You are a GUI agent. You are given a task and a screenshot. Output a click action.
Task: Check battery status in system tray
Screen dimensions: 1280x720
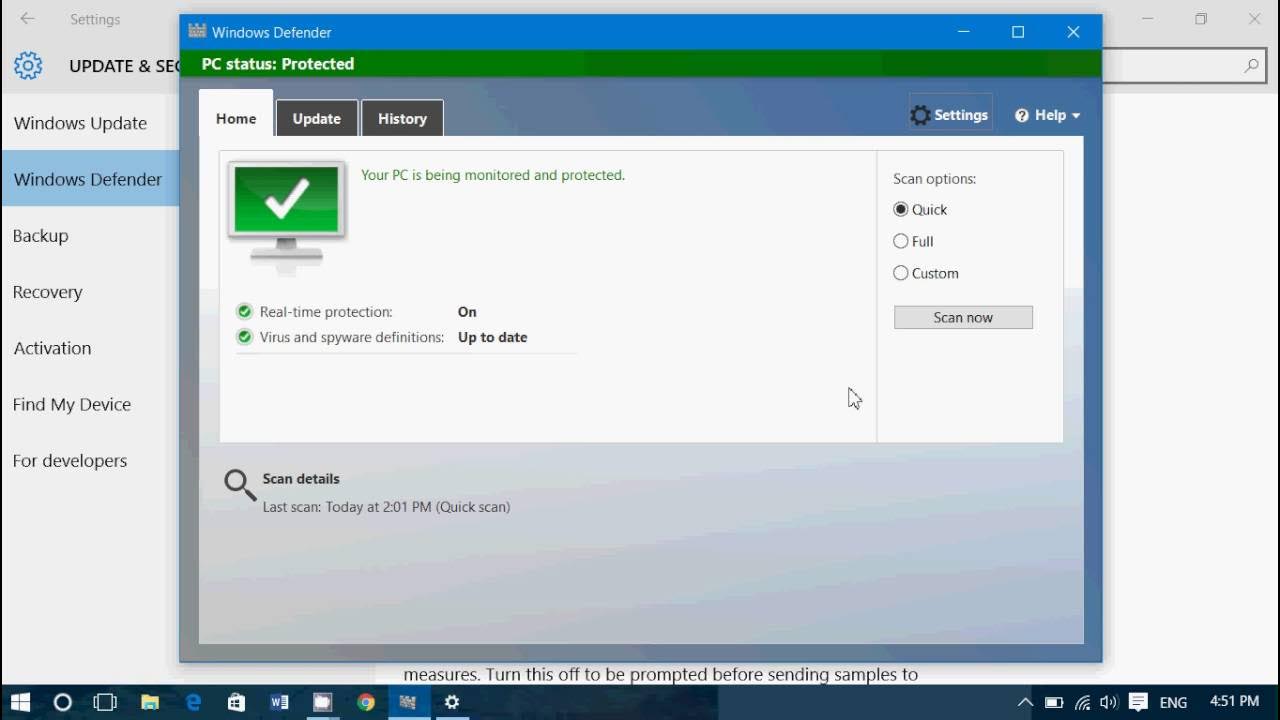click(x=1054, y=702)
